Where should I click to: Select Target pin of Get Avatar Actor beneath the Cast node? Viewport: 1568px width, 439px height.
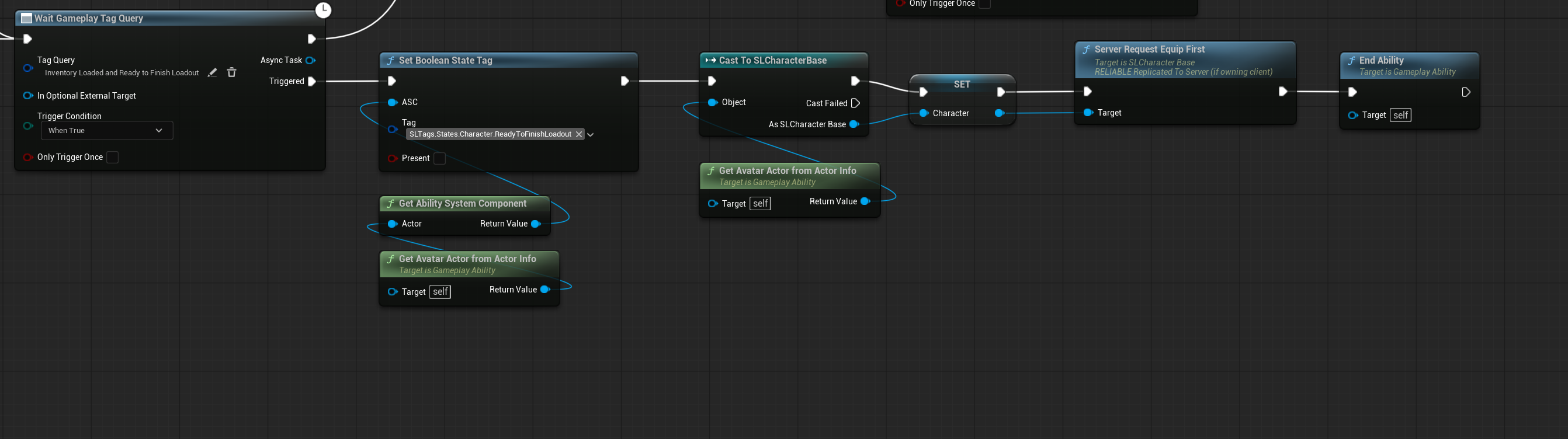[713, 204]
